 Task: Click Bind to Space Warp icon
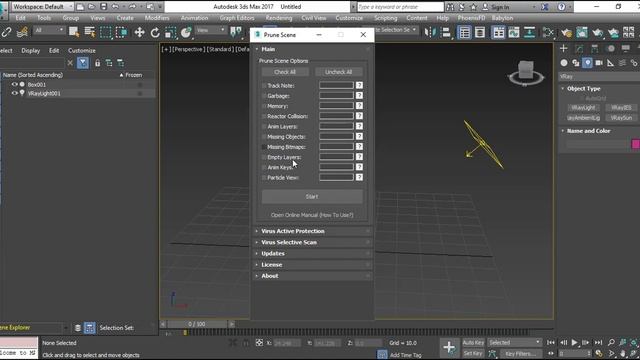[x=22, y=32]
